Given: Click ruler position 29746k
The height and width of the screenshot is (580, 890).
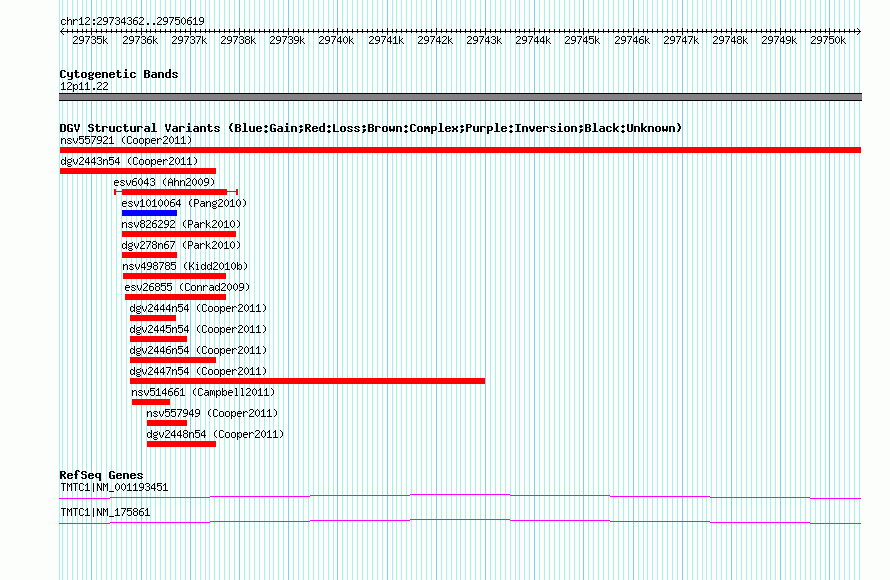Looking at the screenshot, I should pyautogui.click(x=632, y=40).
